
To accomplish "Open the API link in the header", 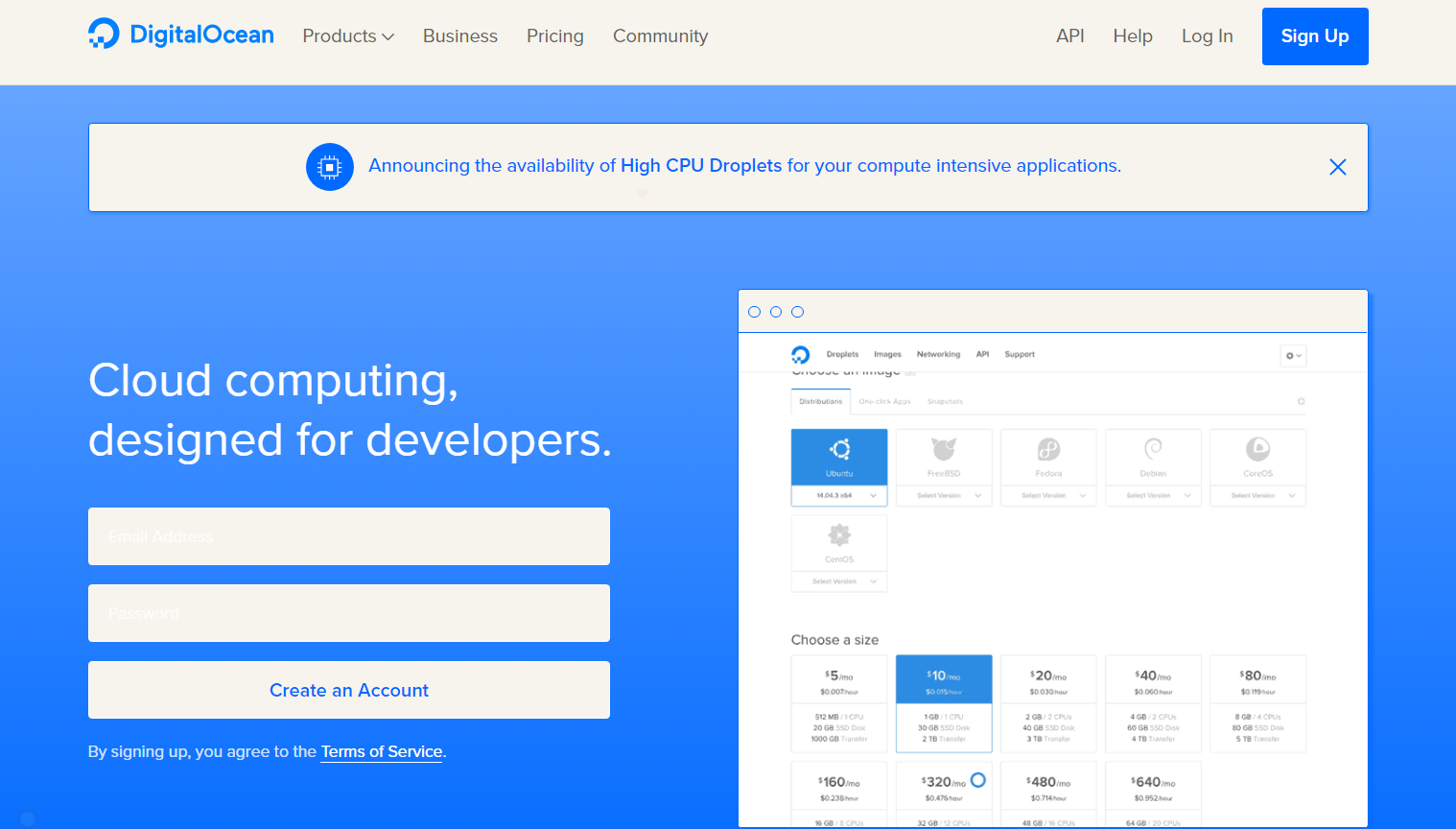I will click(x=1070, y=36).
